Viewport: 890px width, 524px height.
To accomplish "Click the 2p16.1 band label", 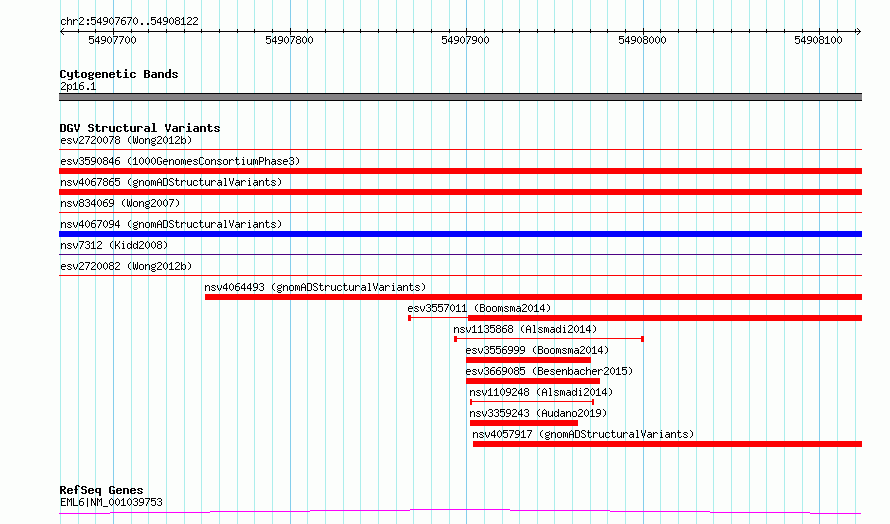I will 78,86.
